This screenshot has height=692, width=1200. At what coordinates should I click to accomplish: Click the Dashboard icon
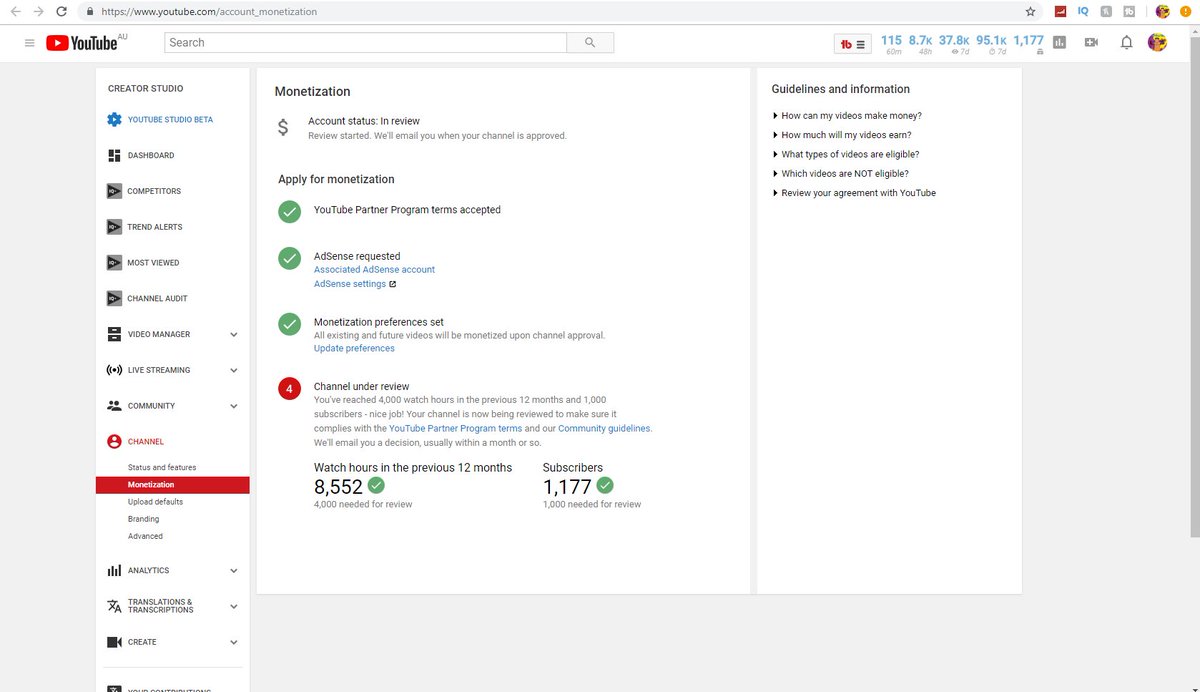tap(114, 155)
